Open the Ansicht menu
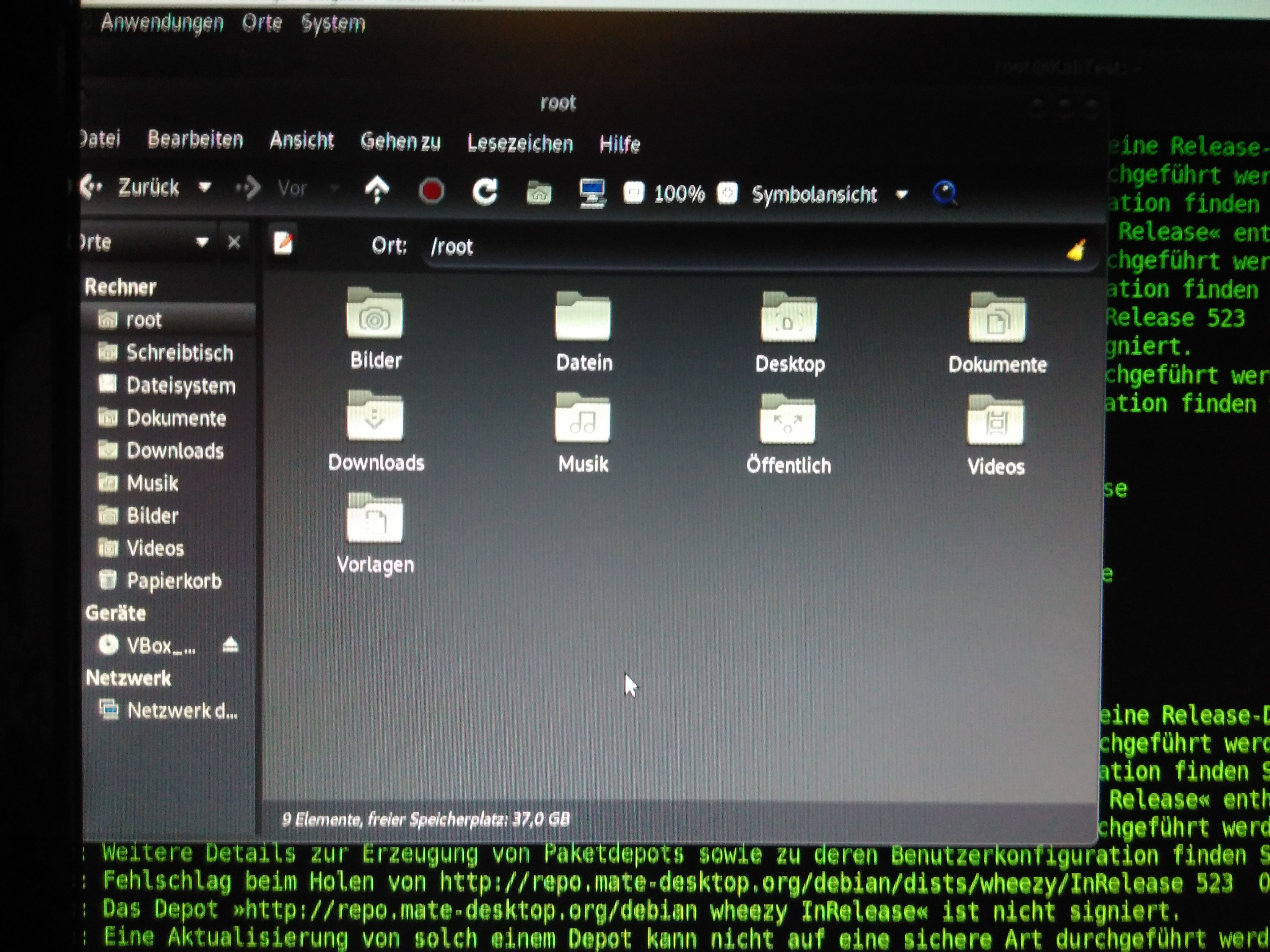 (301, 140)
